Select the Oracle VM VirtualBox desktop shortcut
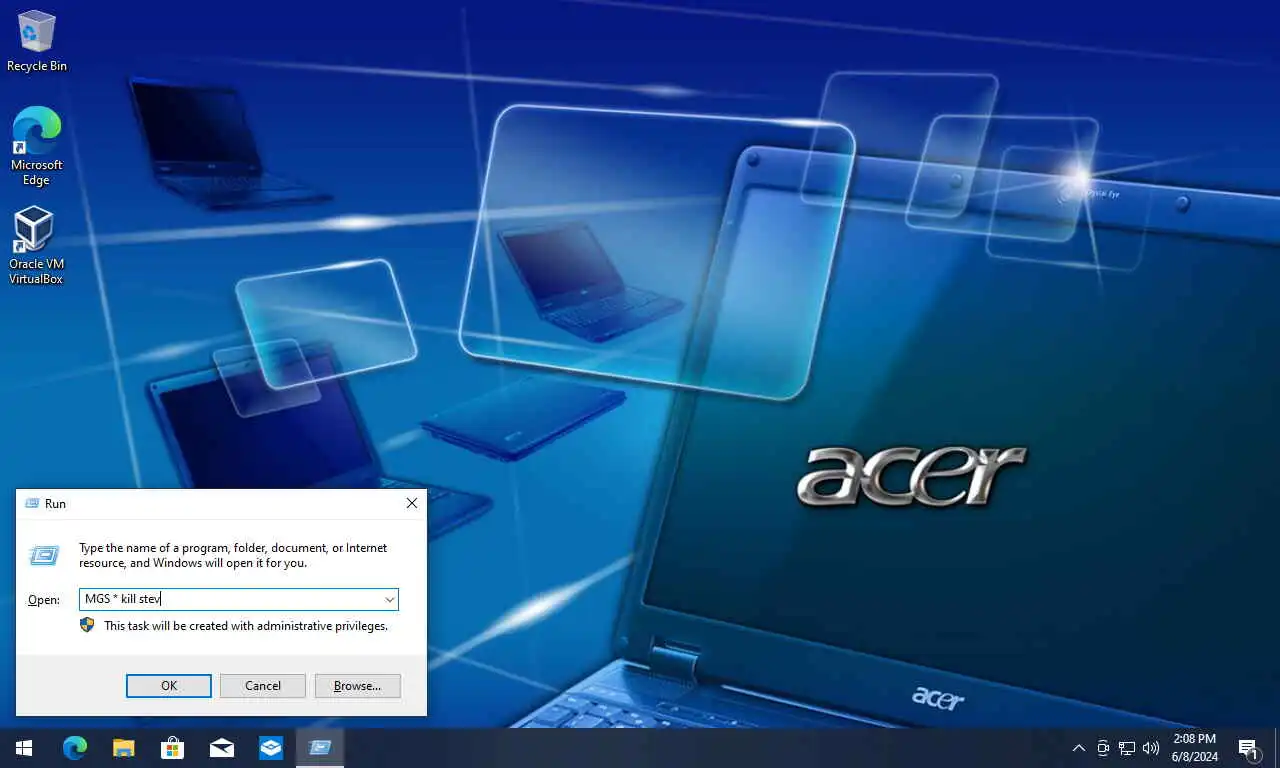Viewport: 1280px width, 768px height. pyautogui.click(x=36, y=246)
